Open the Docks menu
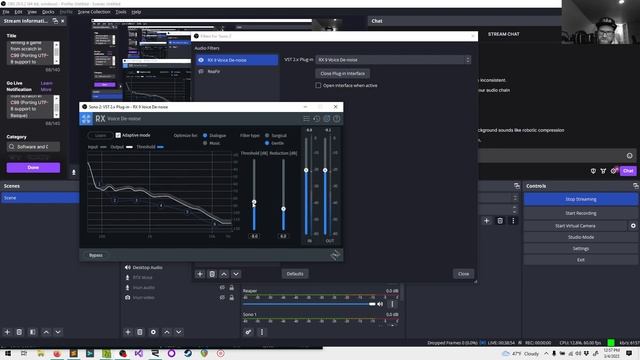 (48, 12)
